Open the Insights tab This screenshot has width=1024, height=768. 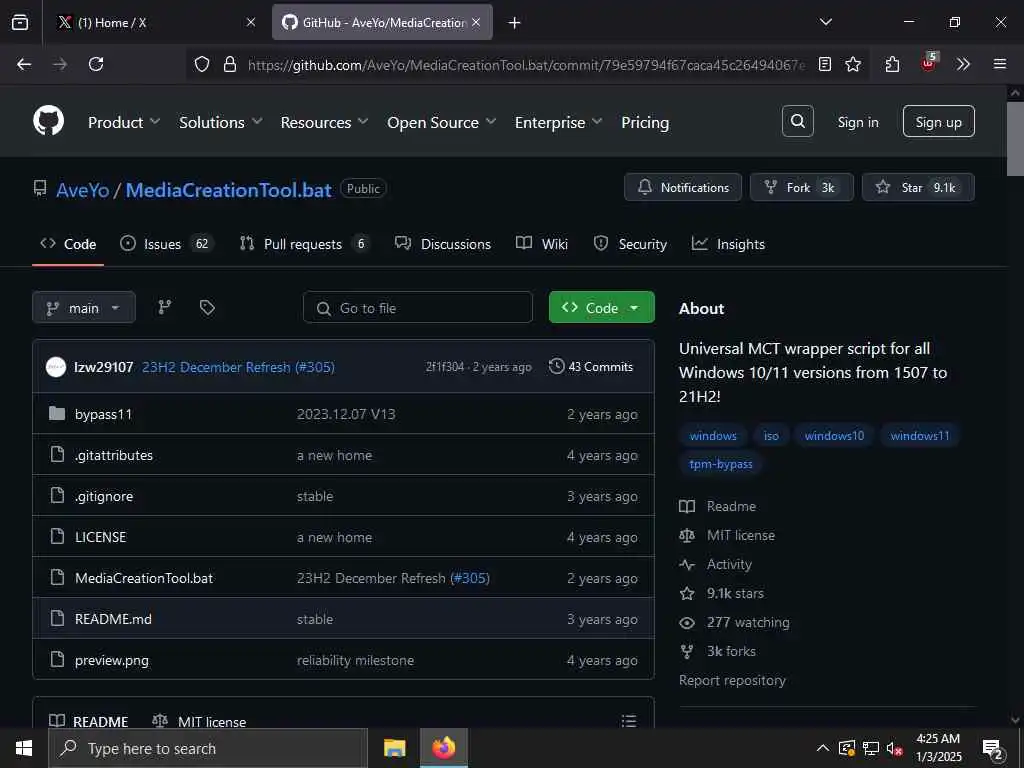pyautogui.click(x=728, y=244)
